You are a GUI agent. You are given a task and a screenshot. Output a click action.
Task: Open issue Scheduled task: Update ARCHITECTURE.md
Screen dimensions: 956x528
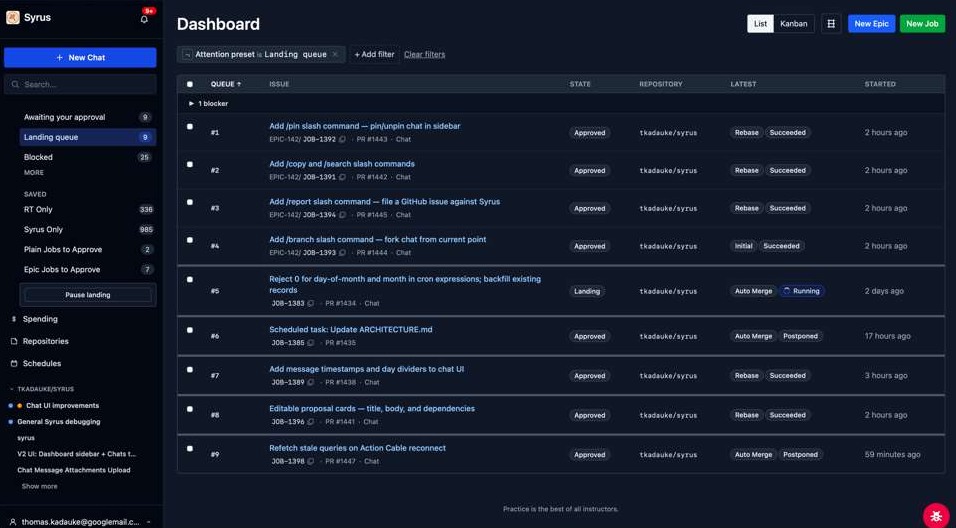(x=351, y=330)
